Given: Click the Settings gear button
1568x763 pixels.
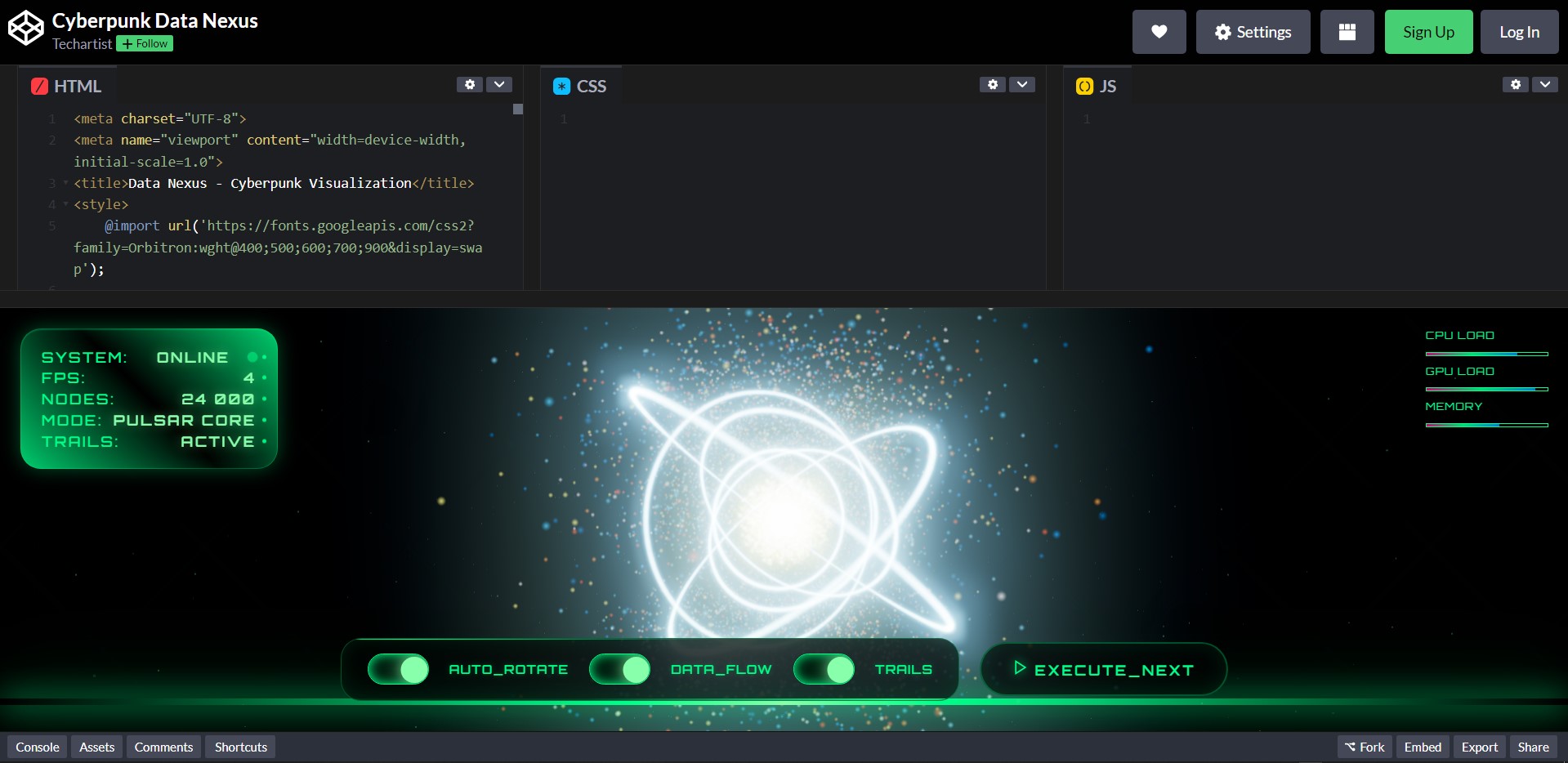Looking at the screenshot, I should tap(1253, 32).
